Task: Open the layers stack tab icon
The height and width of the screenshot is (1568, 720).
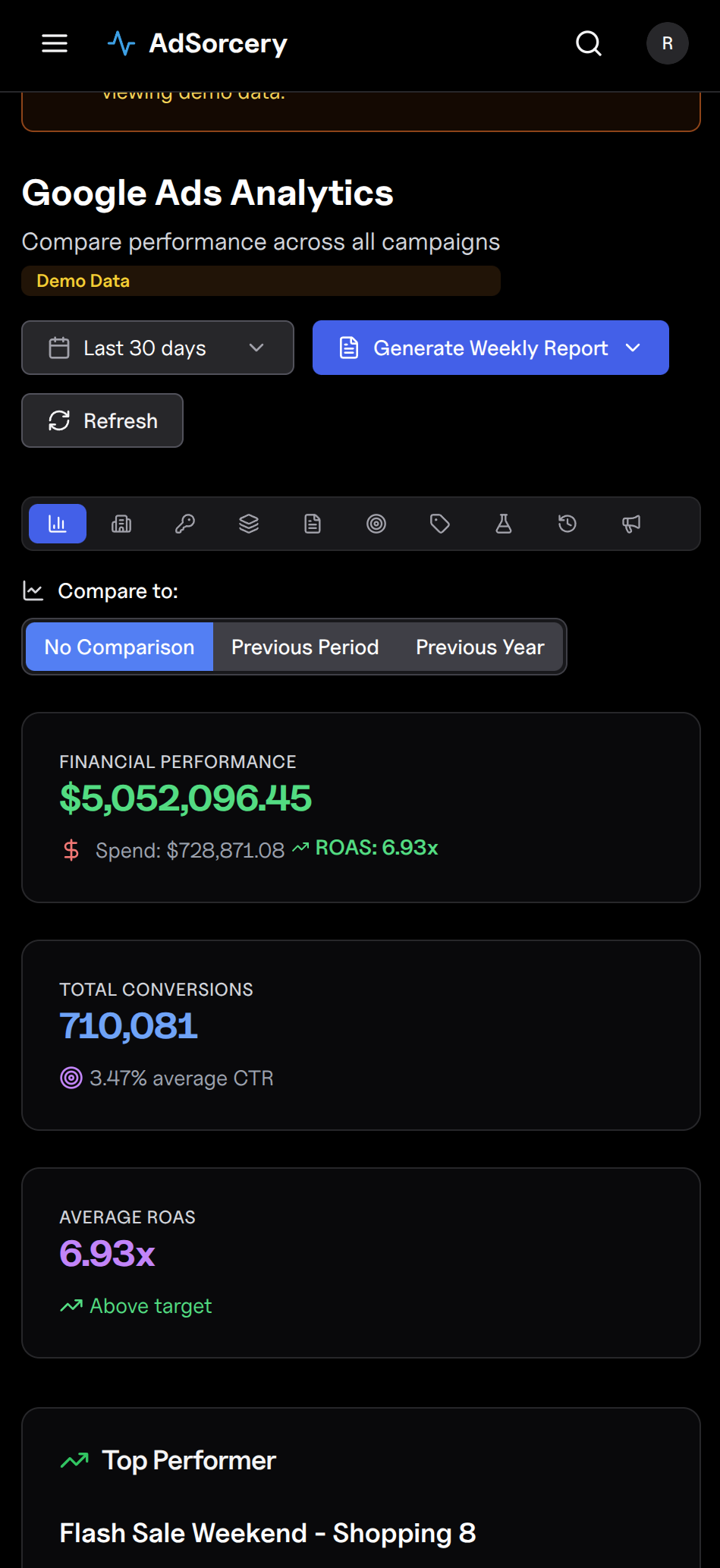Action: point(249,524)
